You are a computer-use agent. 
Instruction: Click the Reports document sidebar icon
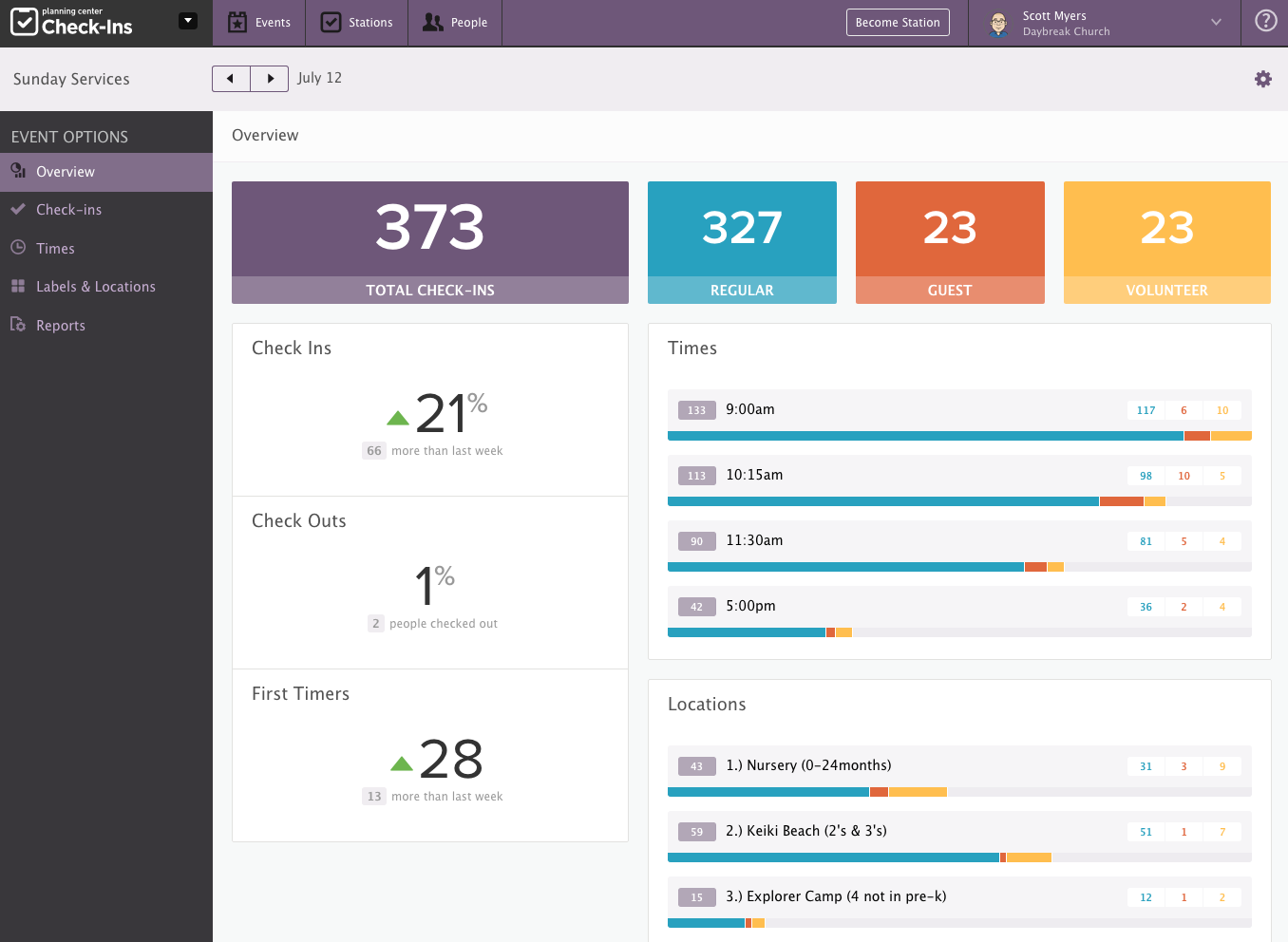pos(18,324)
